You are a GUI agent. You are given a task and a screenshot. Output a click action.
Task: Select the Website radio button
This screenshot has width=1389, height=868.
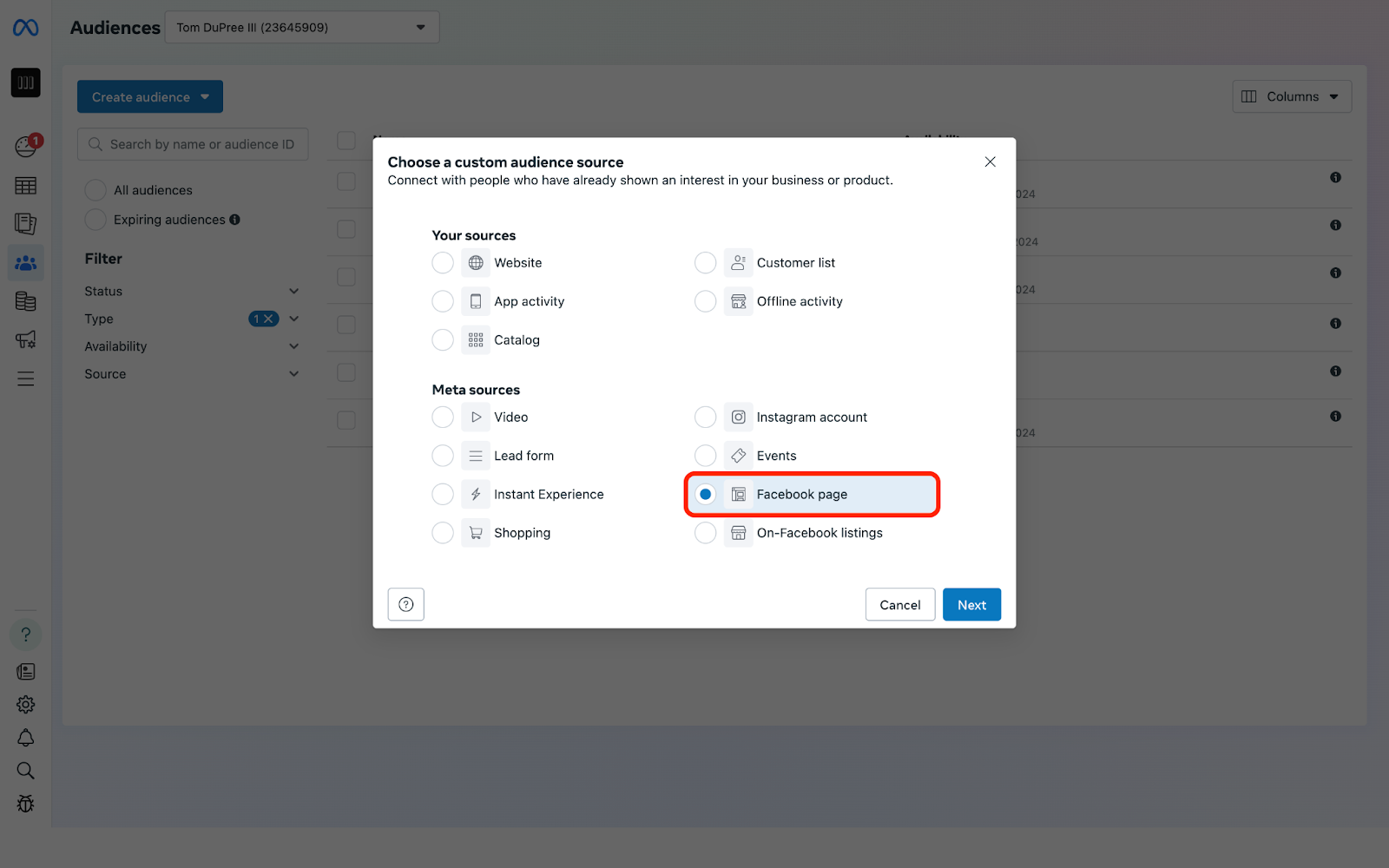point(443,262)
